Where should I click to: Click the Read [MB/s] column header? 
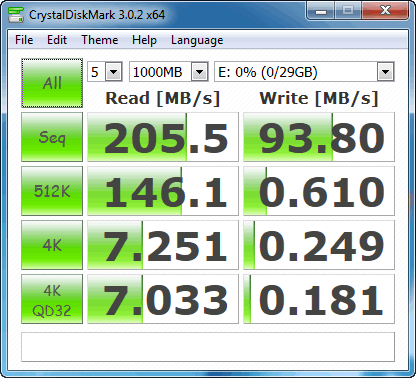click(x=163, y=98)
